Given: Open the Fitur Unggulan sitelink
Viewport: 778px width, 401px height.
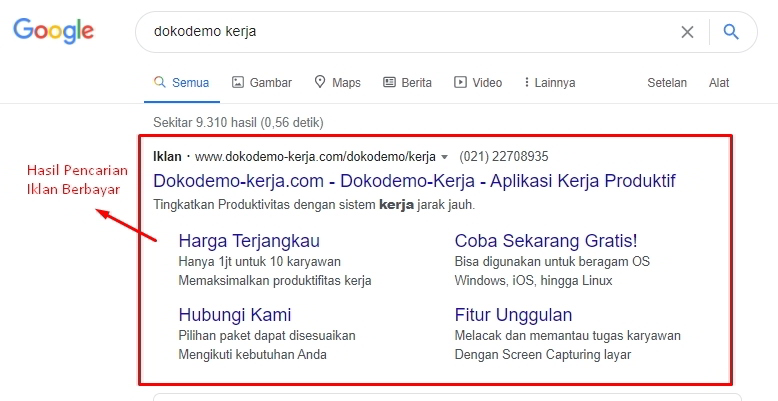Looking at the screenshot, I should [513, 315].
